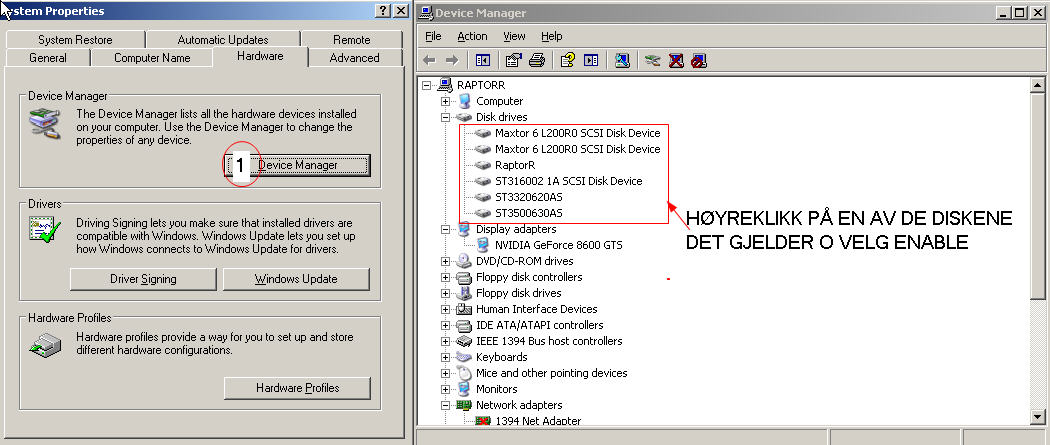Click the NVIDIA GeForce 8600 GTS adapter icon
Screen dimensions: 1050x445
483,245
